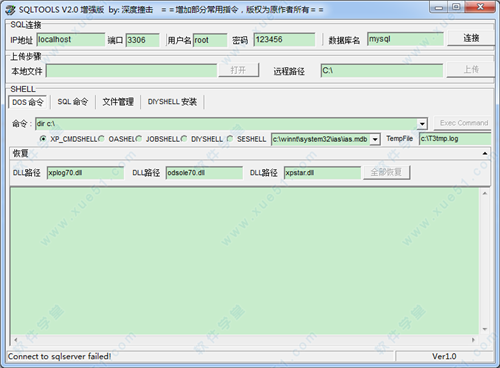Open the DIYSHELL 安装 tab
500x368 pixels.
pos(172,102)
